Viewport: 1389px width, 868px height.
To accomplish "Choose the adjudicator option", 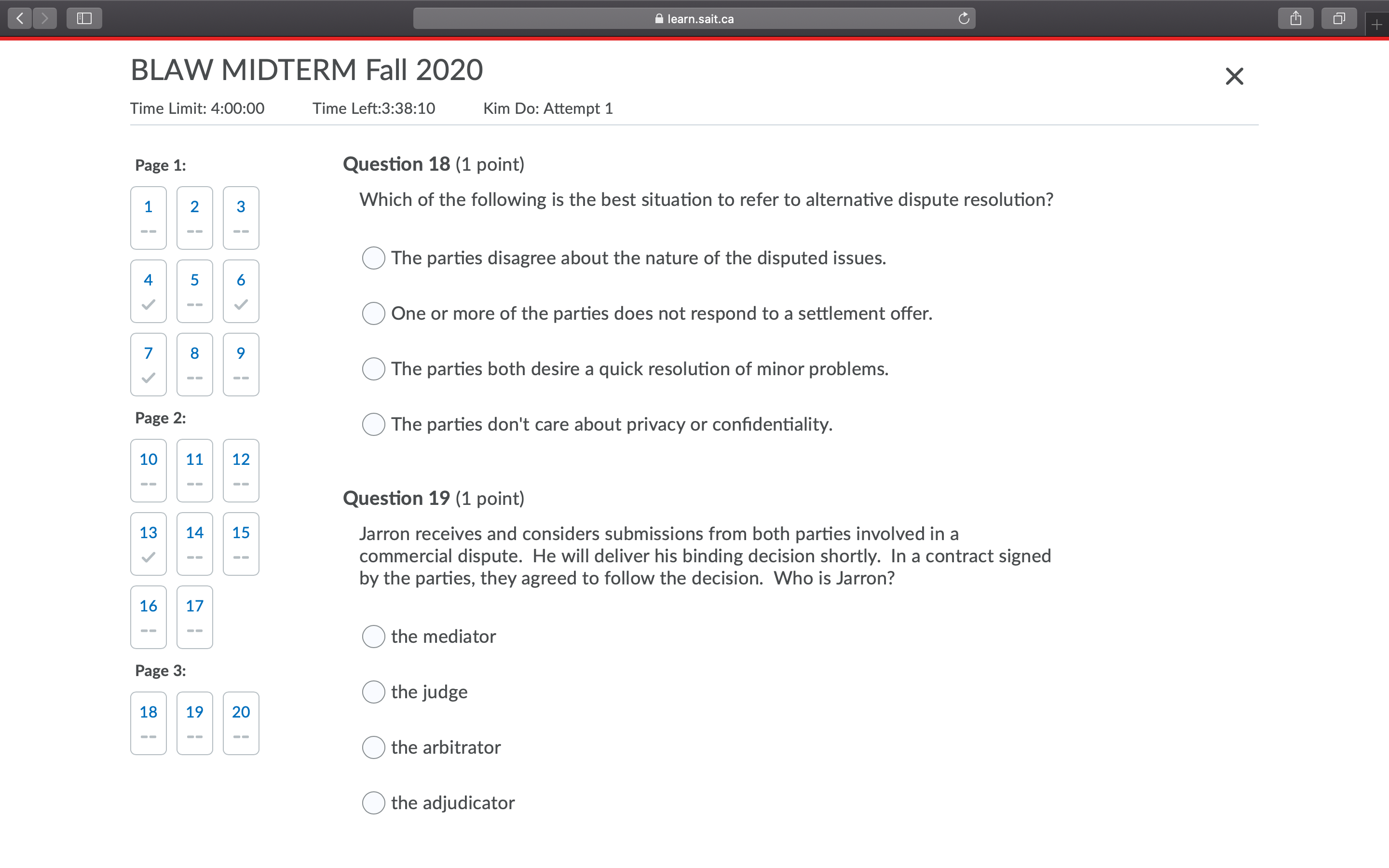I will point(374,802).
